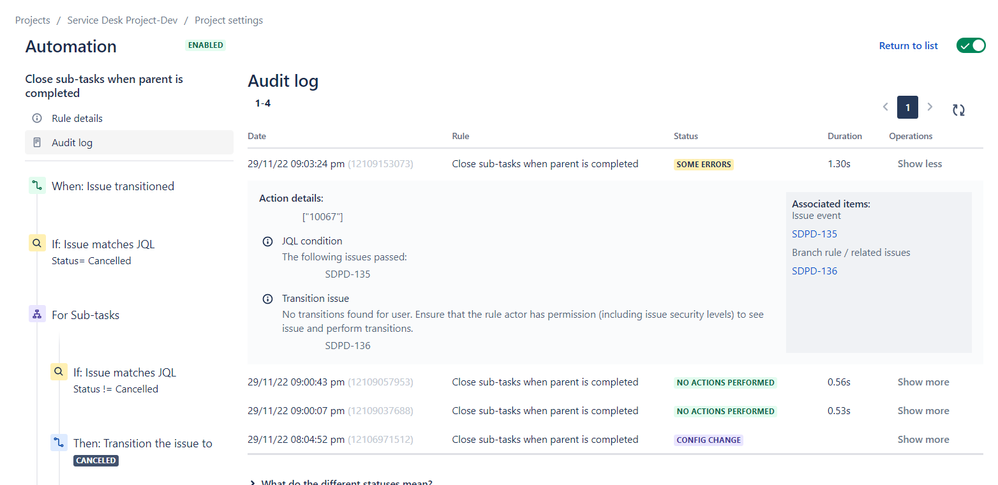Show more for the CONFIG CHANGE entry

pyautogui.click(x=923, y=439)
